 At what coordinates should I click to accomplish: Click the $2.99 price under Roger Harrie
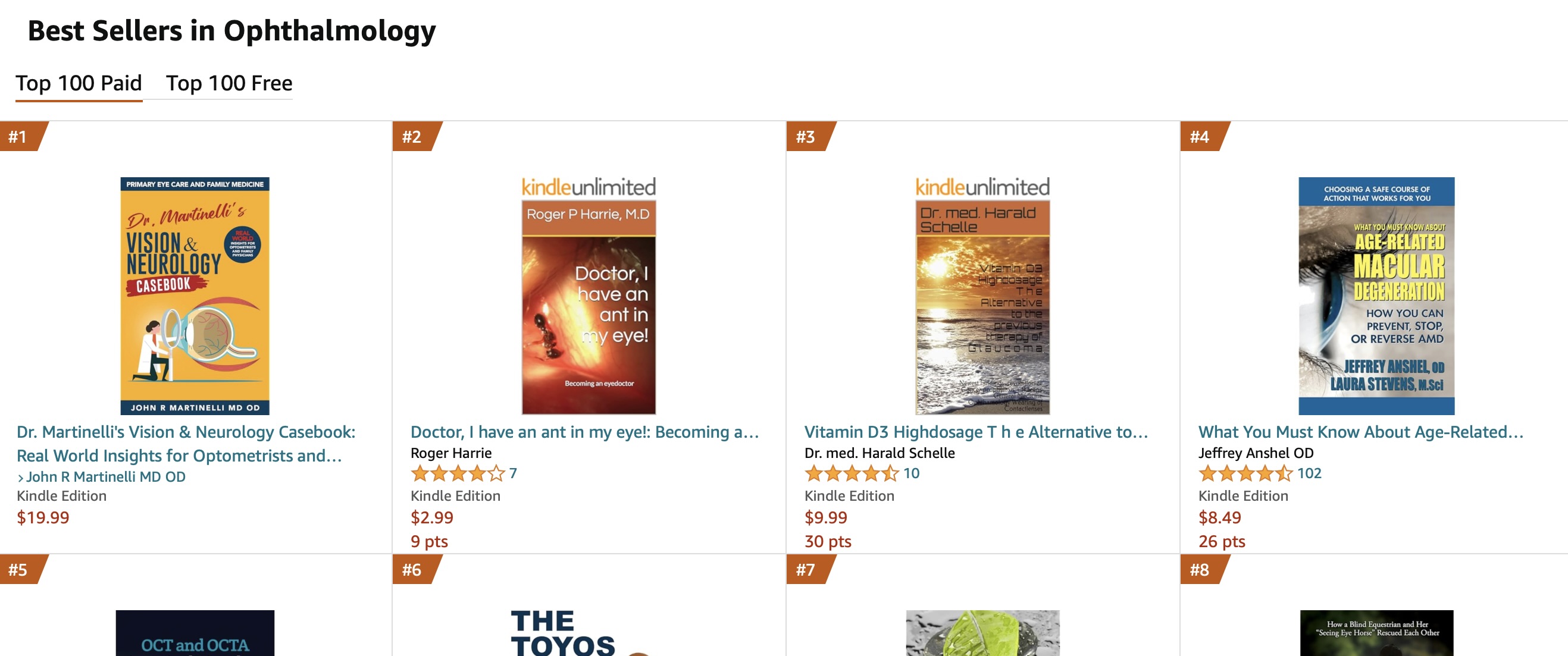tap(431, 517)
